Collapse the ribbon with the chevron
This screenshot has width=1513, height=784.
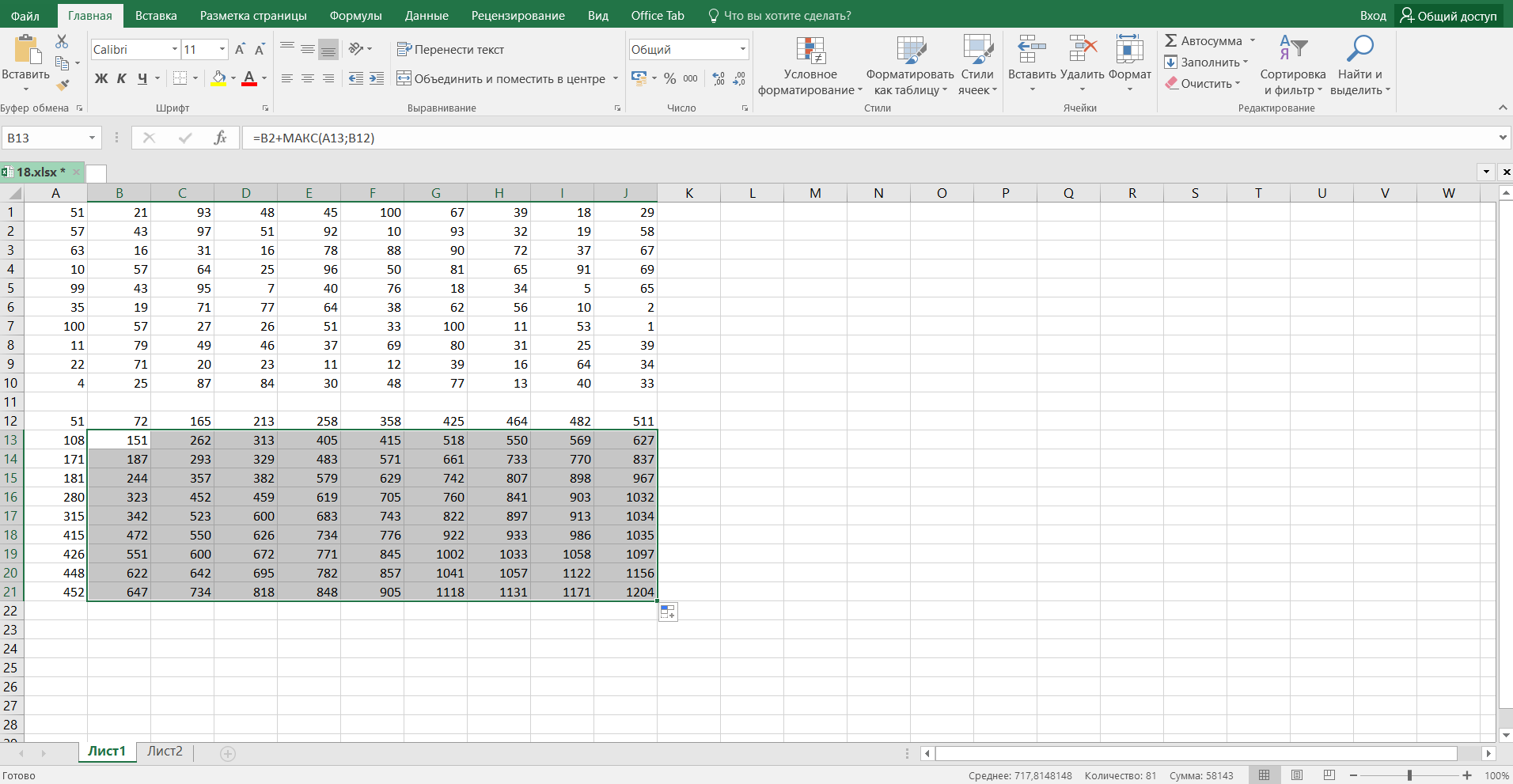click(1503, 108)
